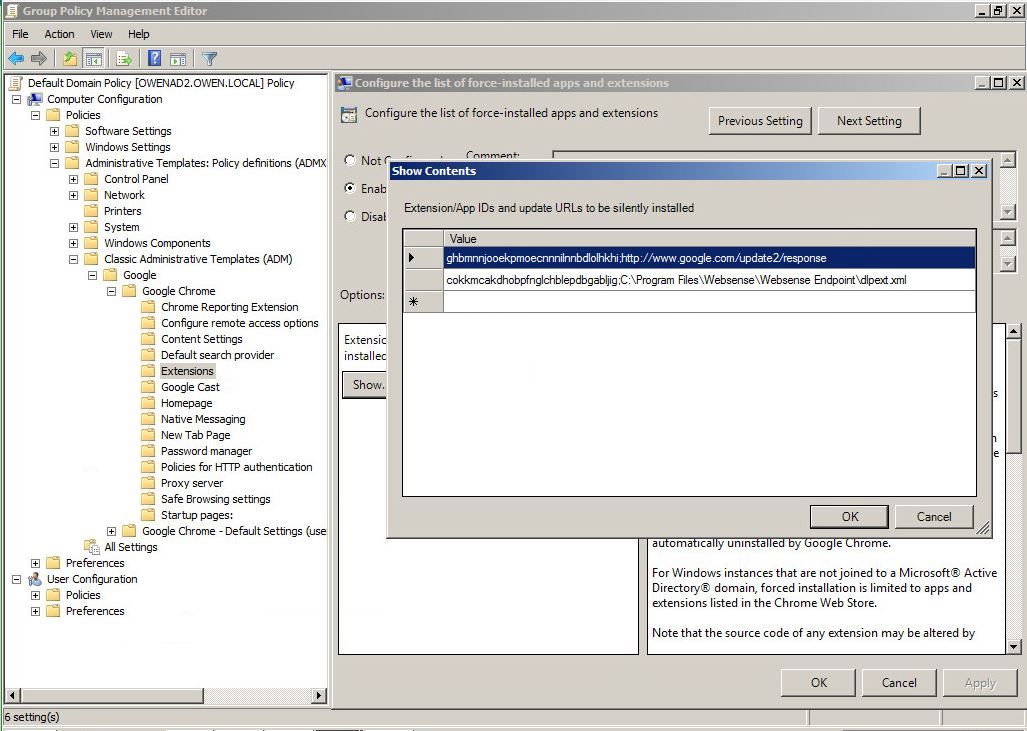This screenshot has height=731, width=1027.
Task: Click the empty Value row marked with asterisk
Action: 700,301
